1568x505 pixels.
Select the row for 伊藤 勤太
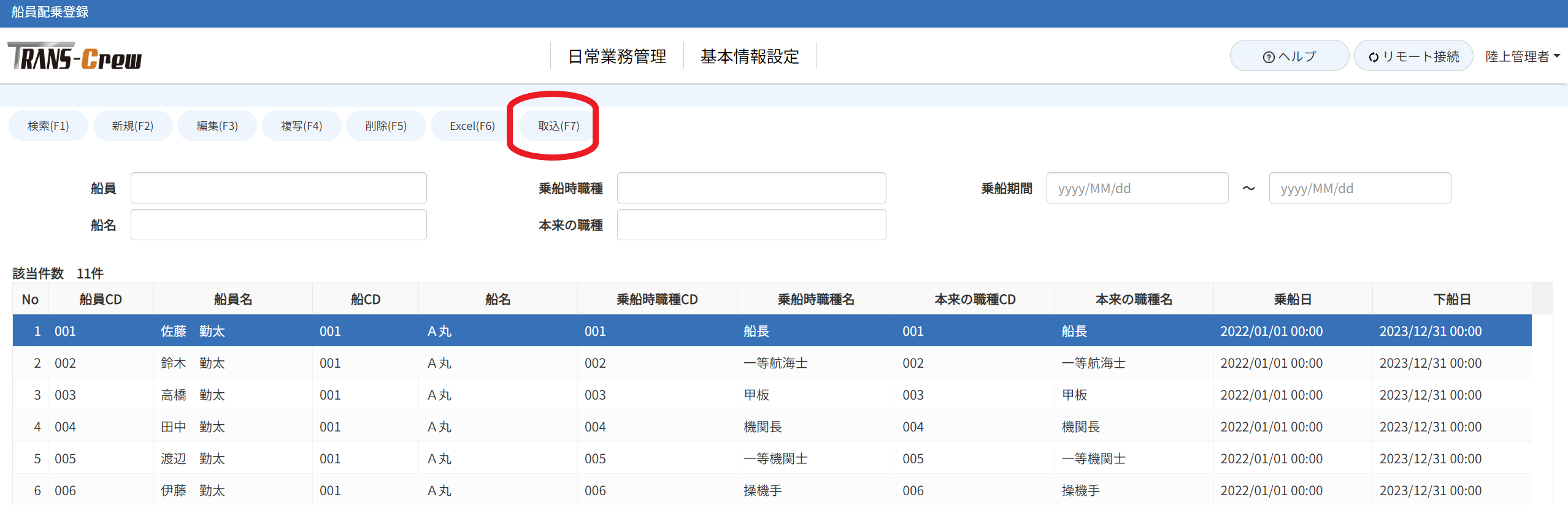point(772,490)
